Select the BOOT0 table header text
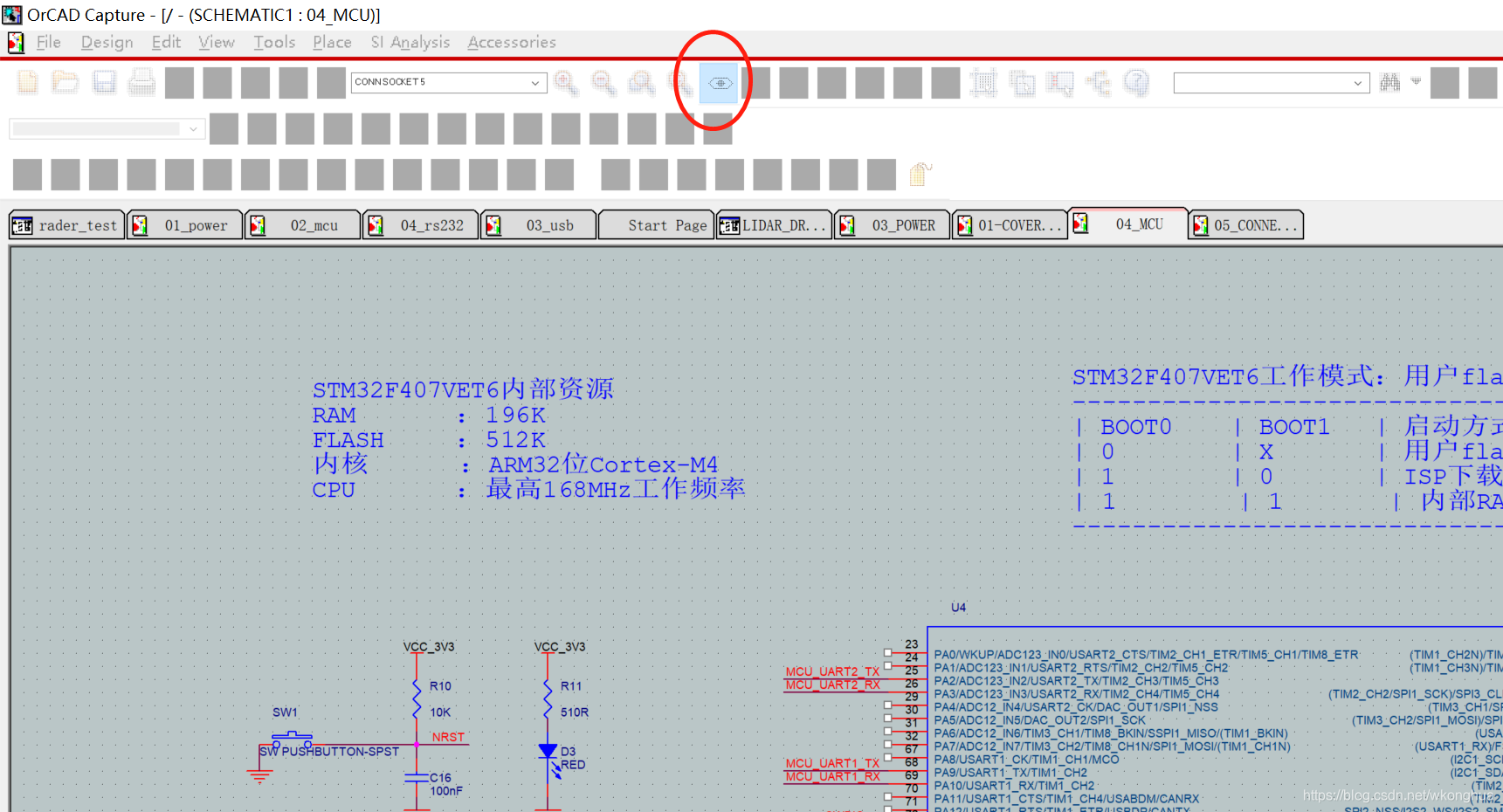 [x=1135, y=427]
